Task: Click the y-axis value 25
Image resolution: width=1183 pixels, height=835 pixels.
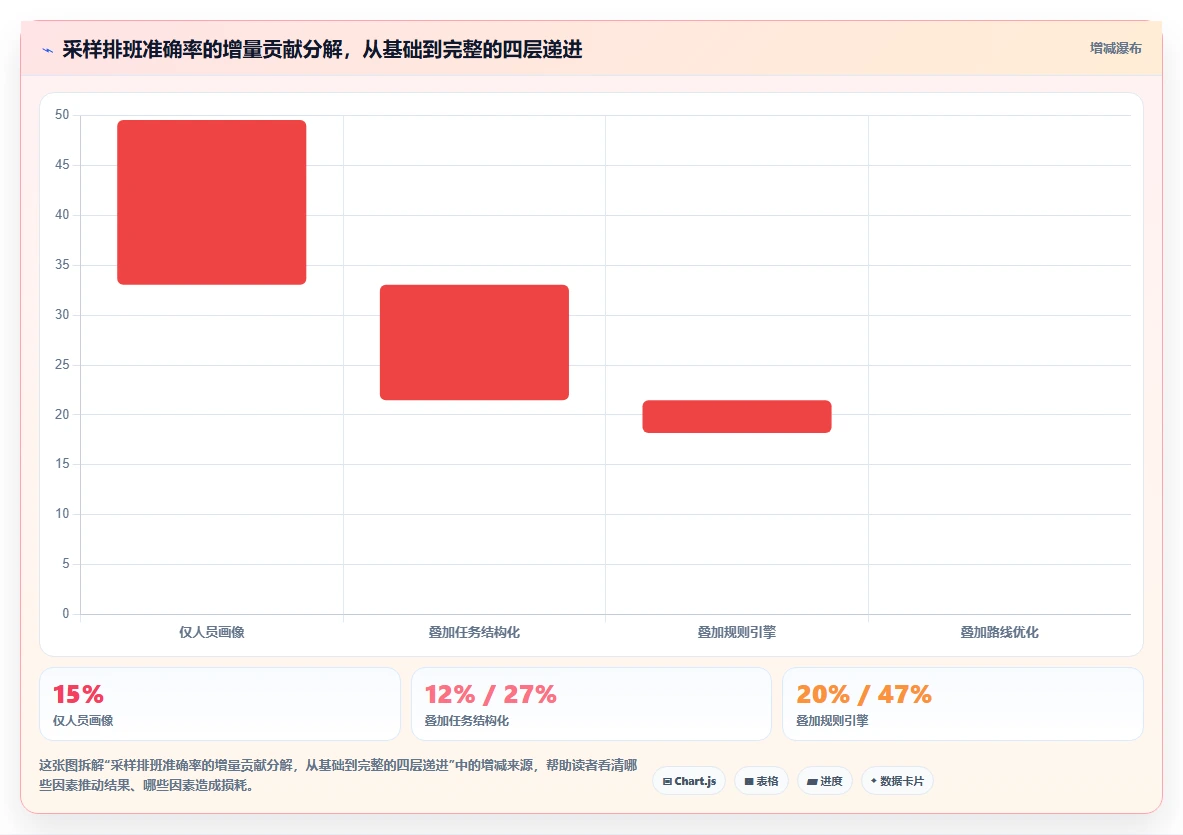Action: [62, 364]
